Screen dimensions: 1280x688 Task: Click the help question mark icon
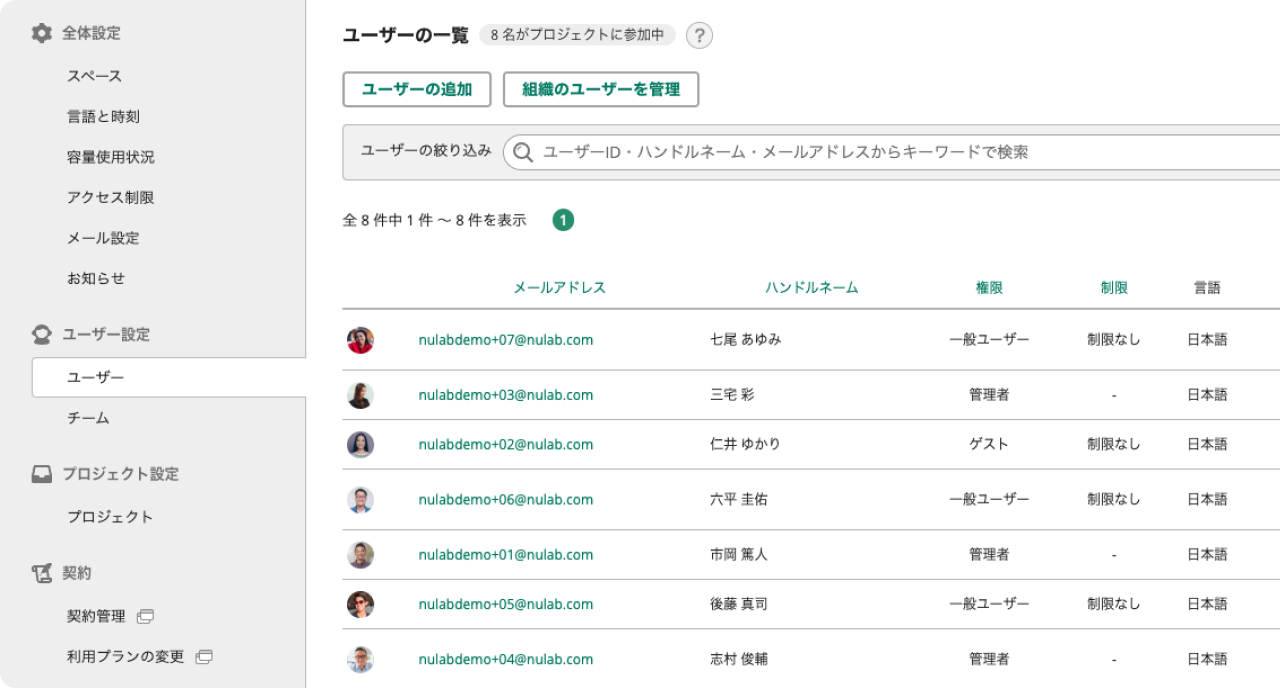699,36
